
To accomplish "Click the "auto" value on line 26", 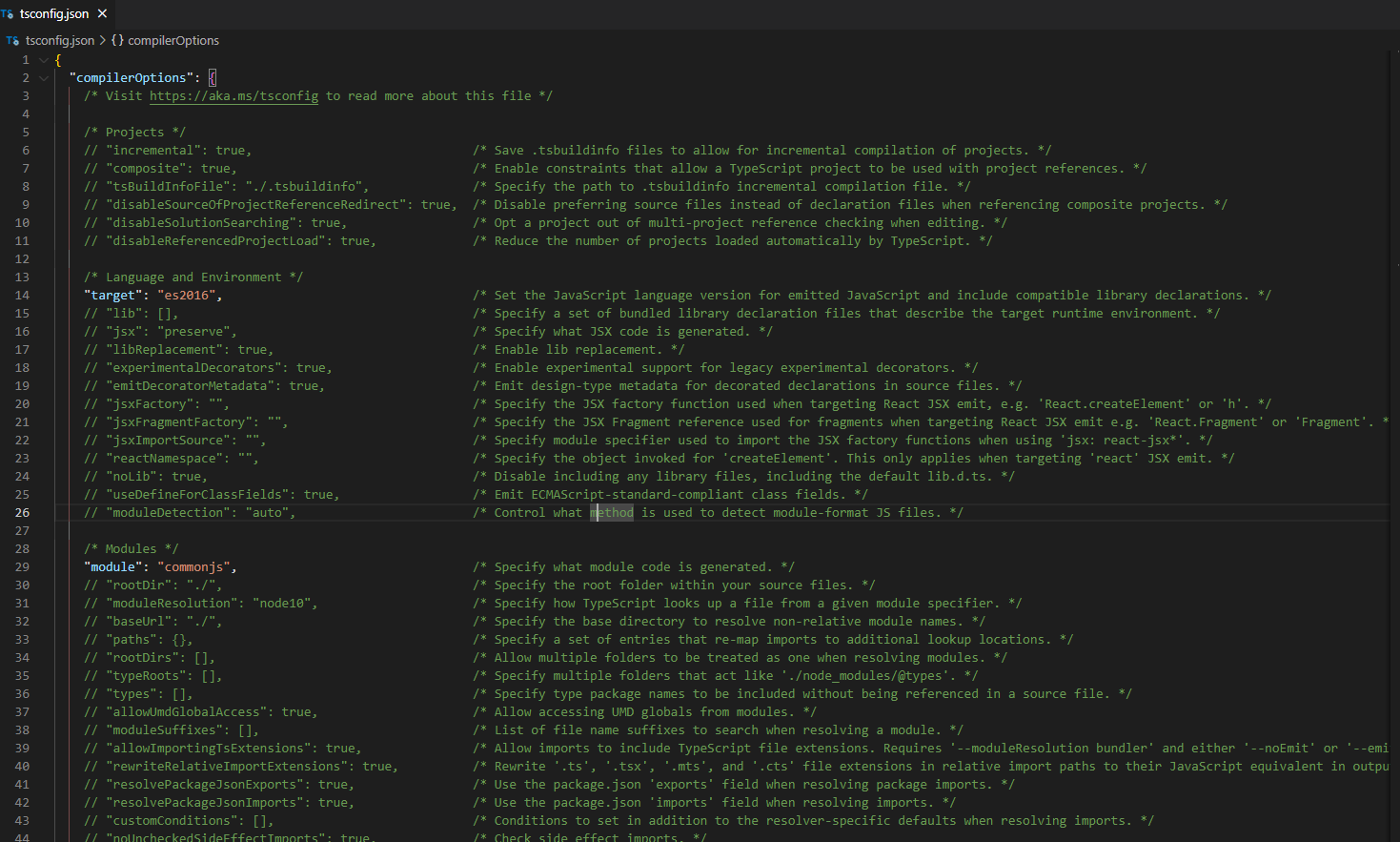I will point(268,513).
